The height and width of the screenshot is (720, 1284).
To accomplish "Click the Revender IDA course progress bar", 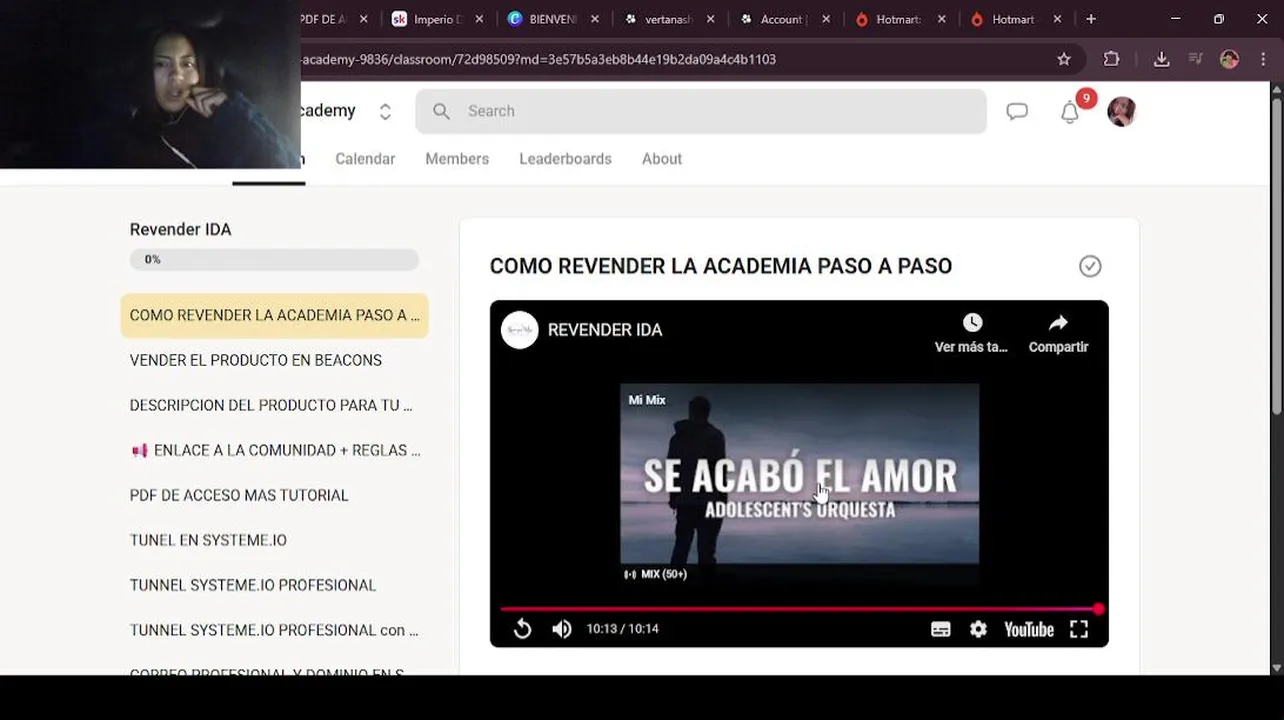I will (274, 259).
